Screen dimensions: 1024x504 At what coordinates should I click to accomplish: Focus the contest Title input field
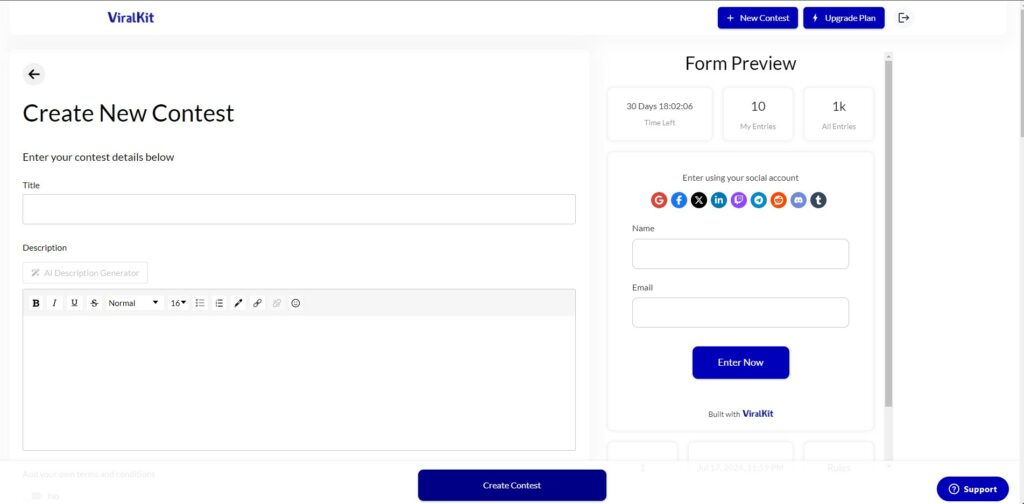tap(299, 209)
